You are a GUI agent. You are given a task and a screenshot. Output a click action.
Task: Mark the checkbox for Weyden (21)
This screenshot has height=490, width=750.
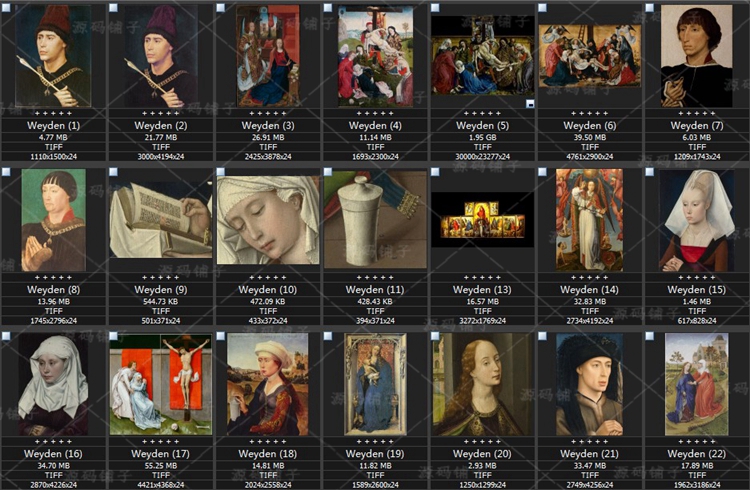tap(542, 336)
